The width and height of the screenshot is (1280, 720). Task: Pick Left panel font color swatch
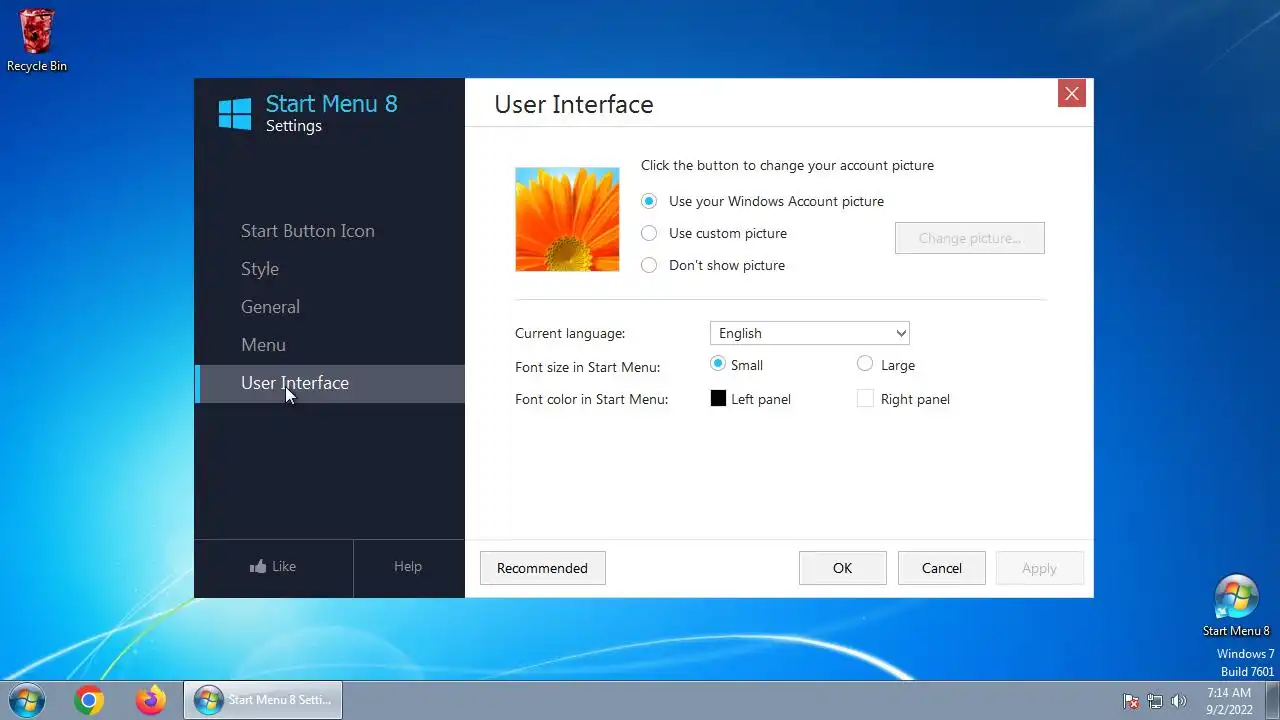pyautogui.click(x=718, y=398)
